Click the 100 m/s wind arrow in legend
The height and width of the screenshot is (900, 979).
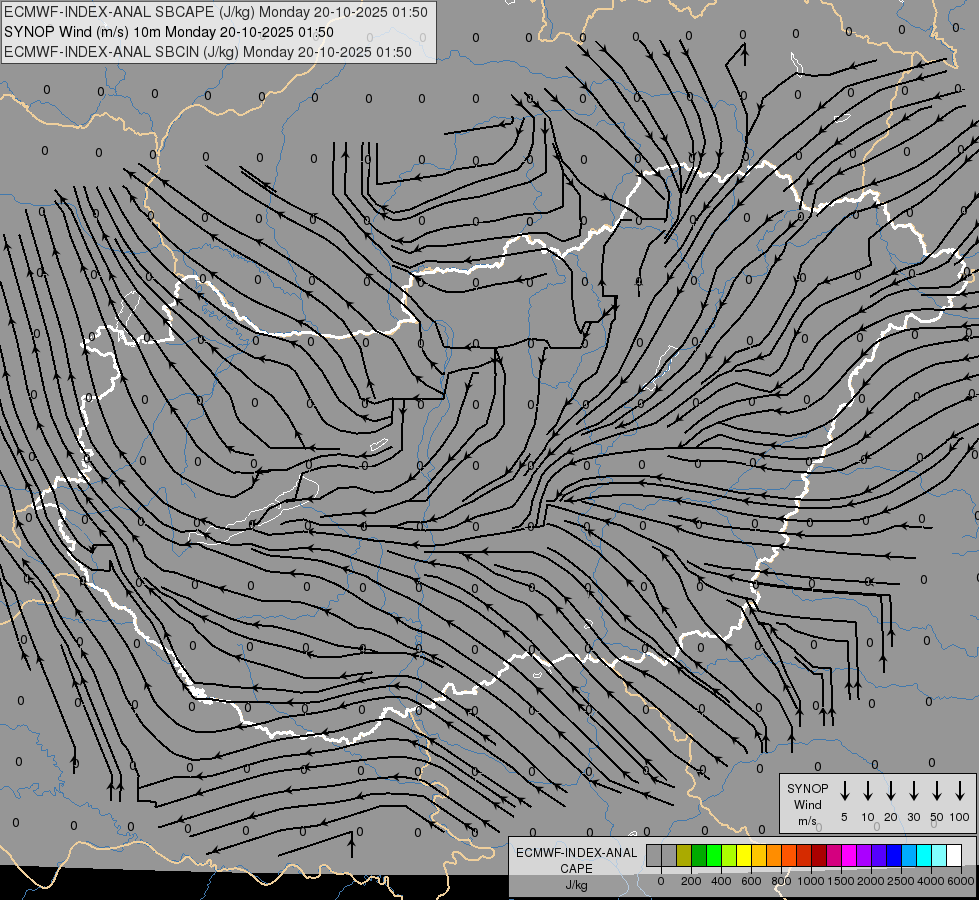(960, 791)
